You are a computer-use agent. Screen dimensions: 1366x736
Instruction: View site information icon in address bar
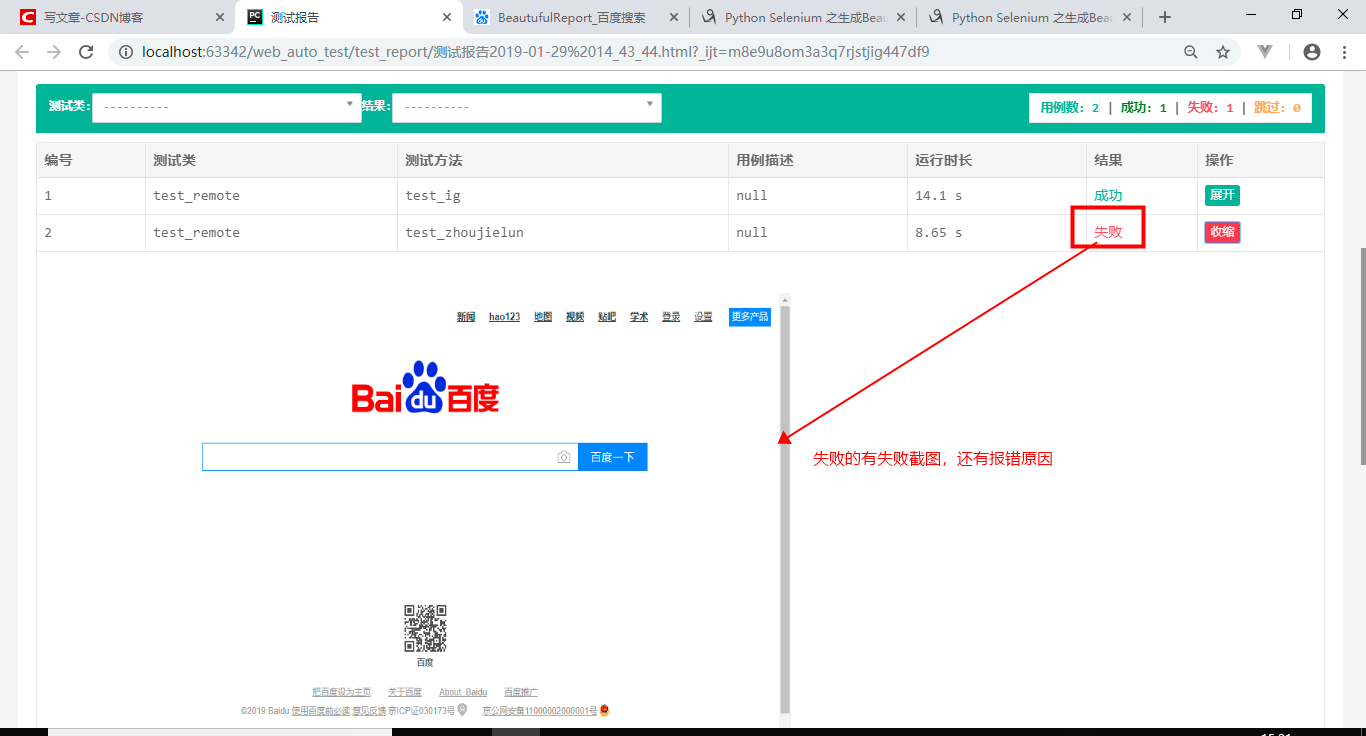126,52
